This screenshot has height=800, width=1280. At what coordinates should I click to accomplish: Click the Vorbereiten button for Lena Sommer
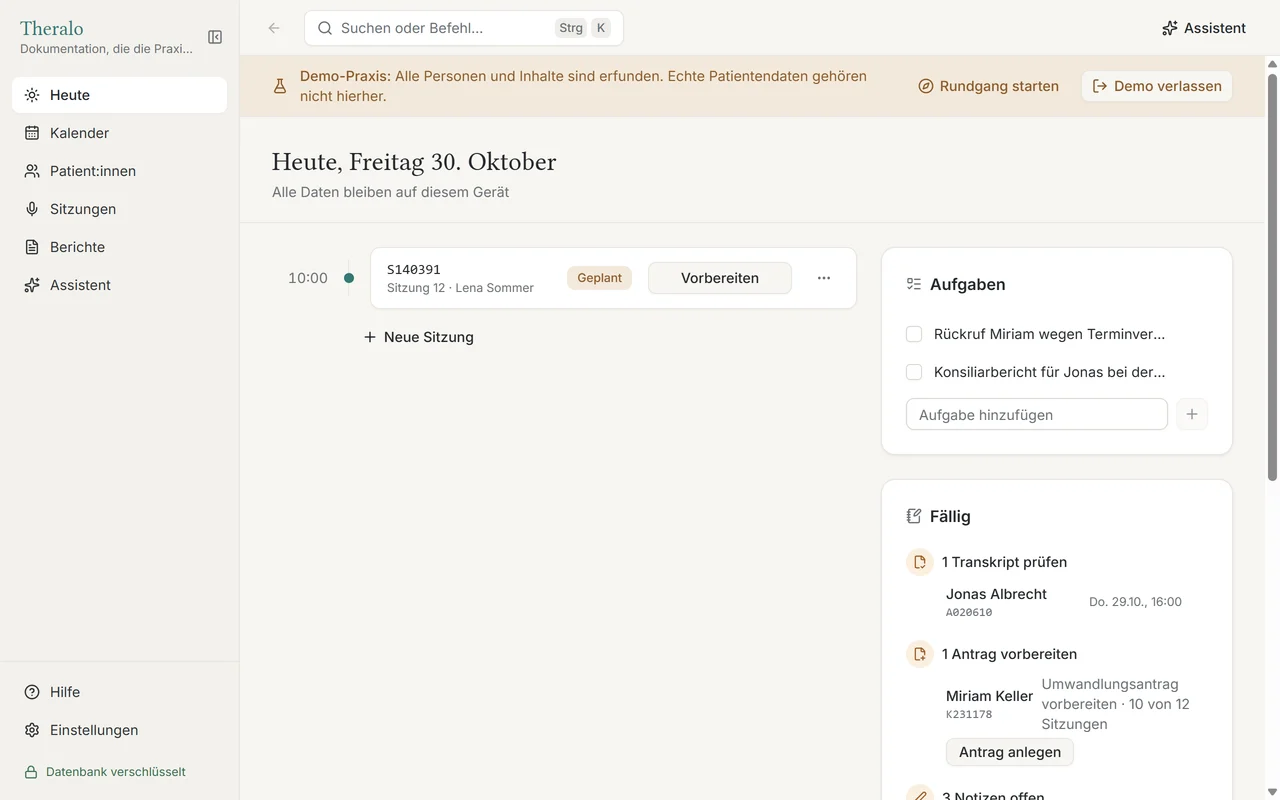[x=720, y=278]
